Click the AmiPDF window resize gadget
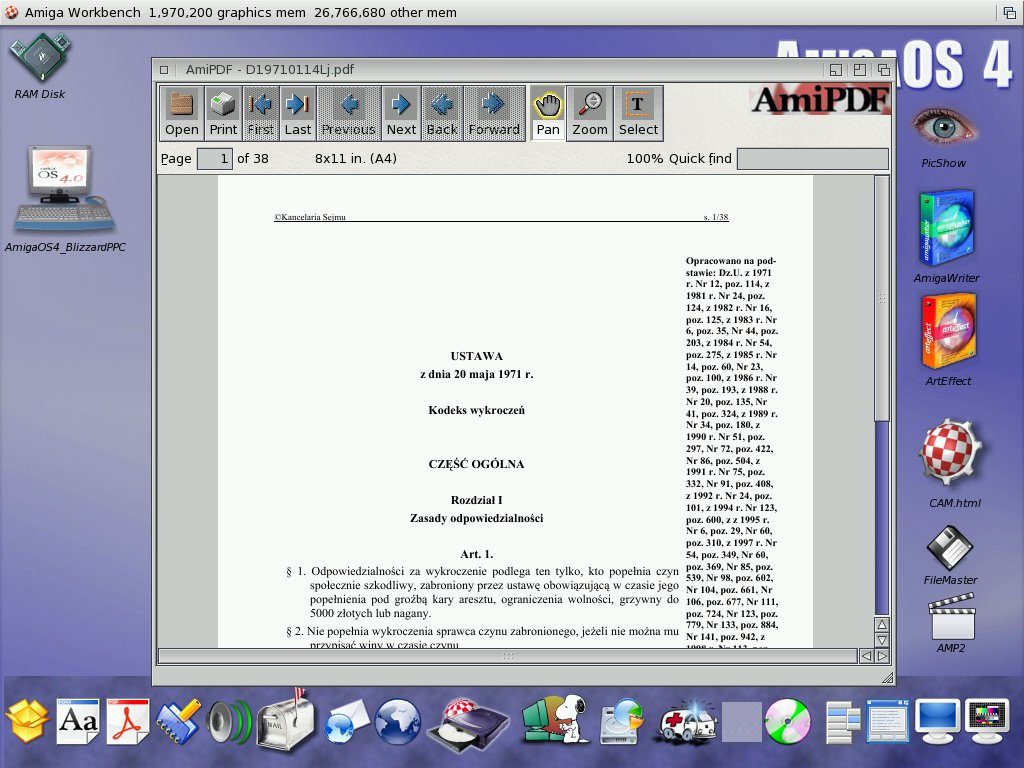The image size is (1024, 768). click(887, 678)
